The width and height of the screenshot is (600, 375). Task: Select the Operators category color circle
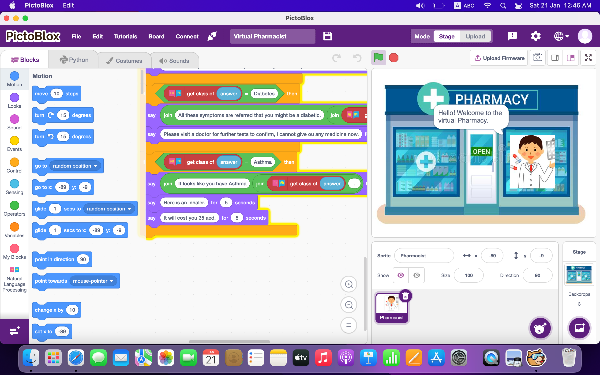(x=14, y=205)
